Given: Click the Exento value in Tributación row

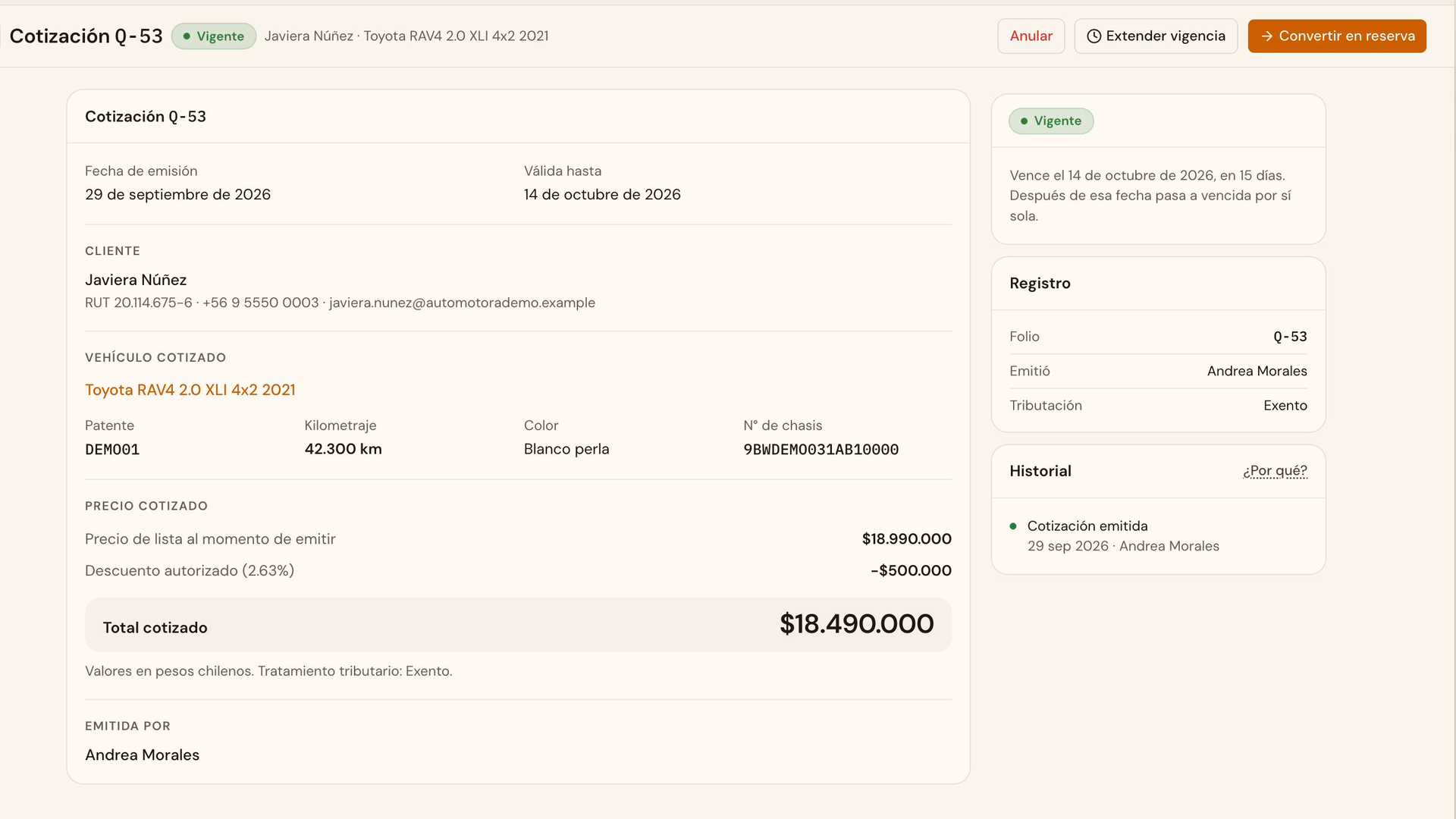Looking at the screenshot, I should pos(1285,406).
